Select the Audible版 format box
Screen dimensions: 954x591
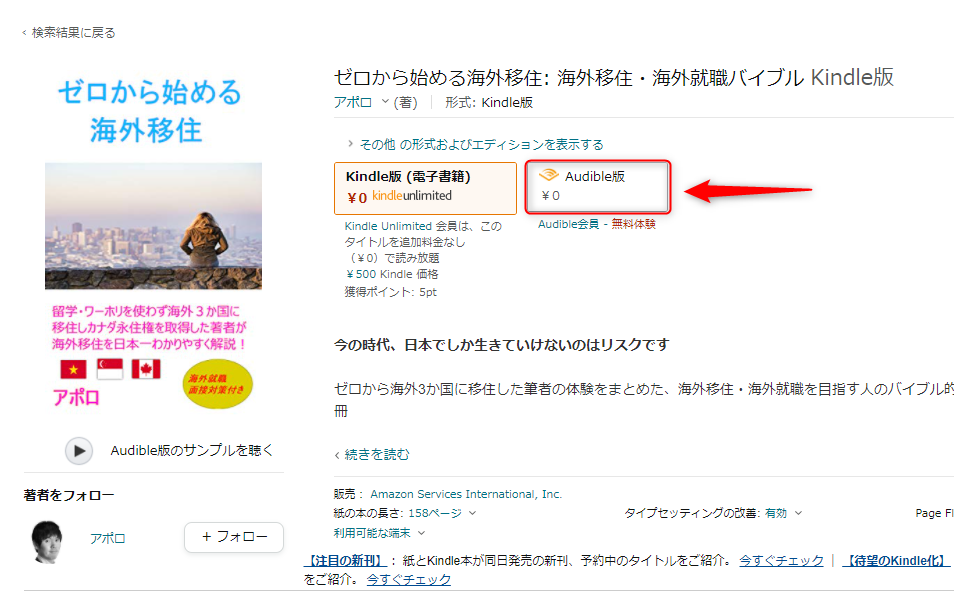[598, 187]
